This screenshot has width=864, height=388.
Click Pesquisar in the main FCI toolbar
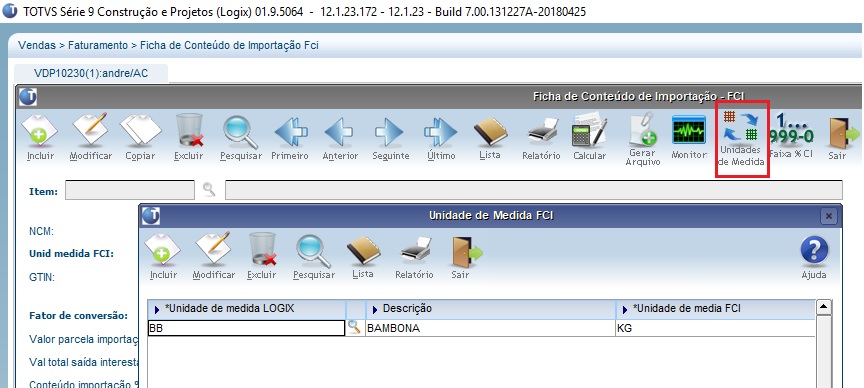click(241, 138)
